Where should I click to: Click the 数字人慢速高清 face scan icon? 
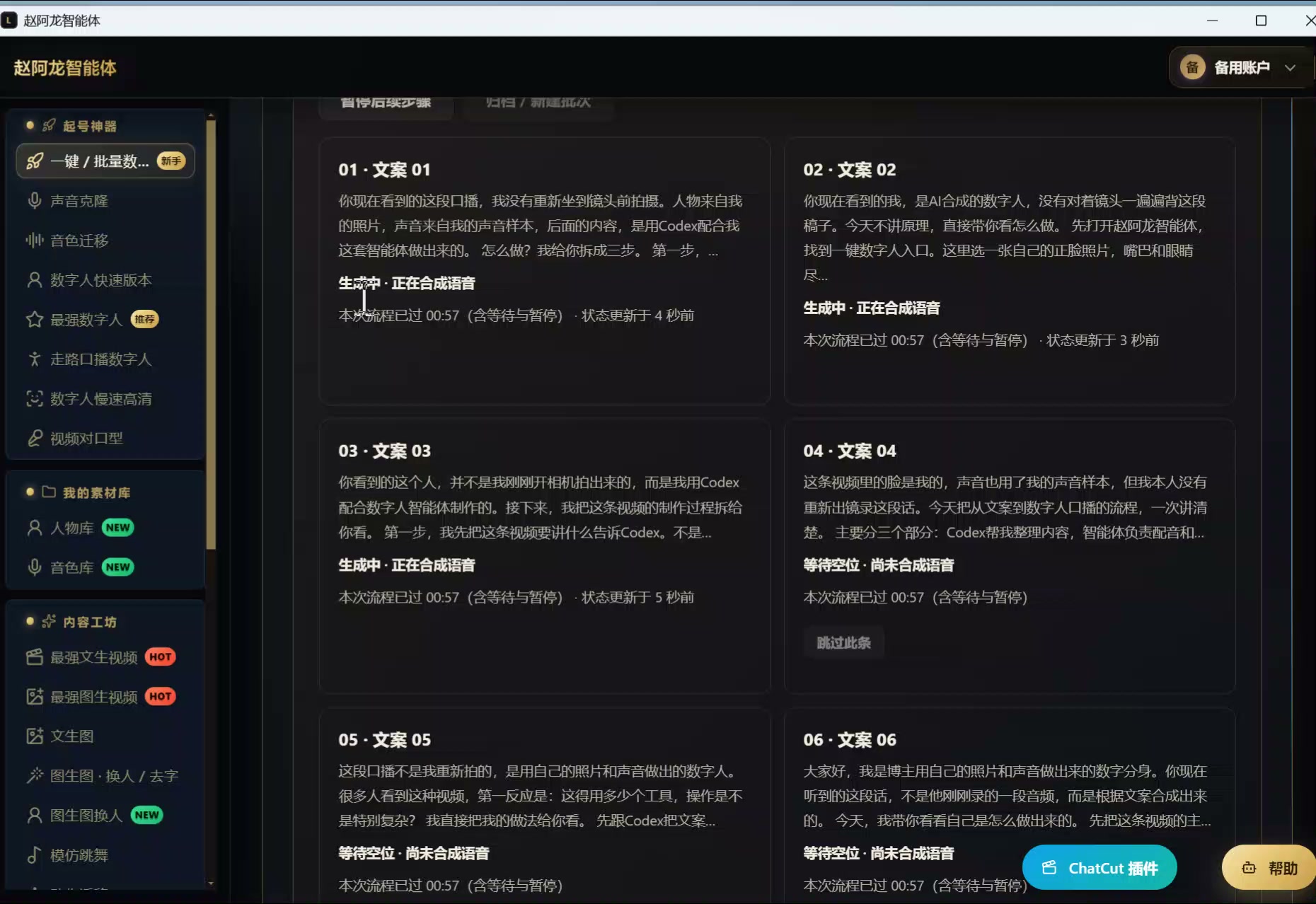coord(34,399)
